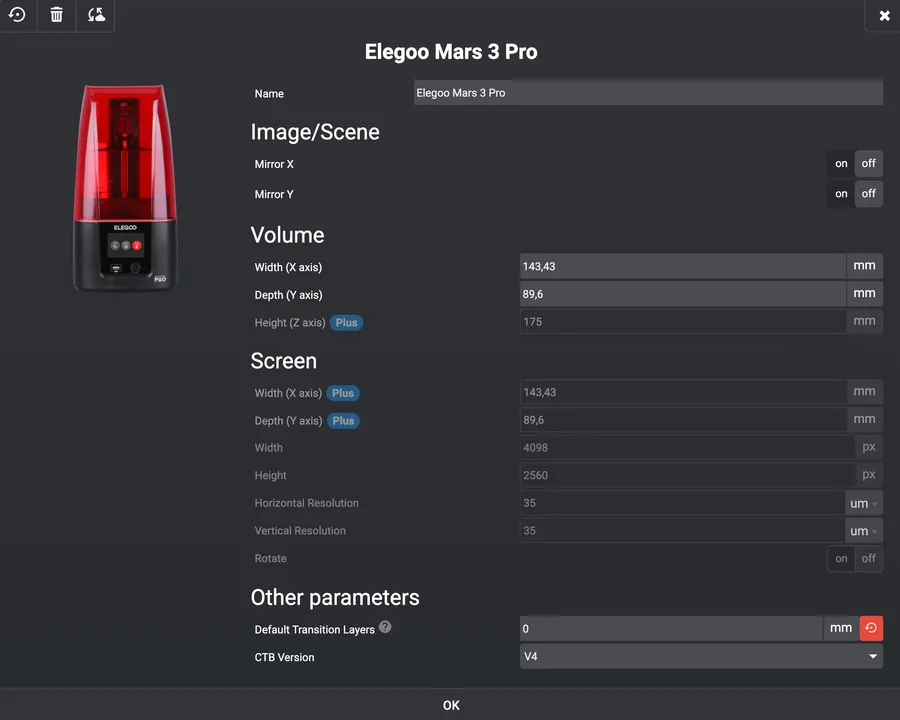Turn Mirror Y off
Viewport: 900px width, 720px height.
click(x=868, y=193)
